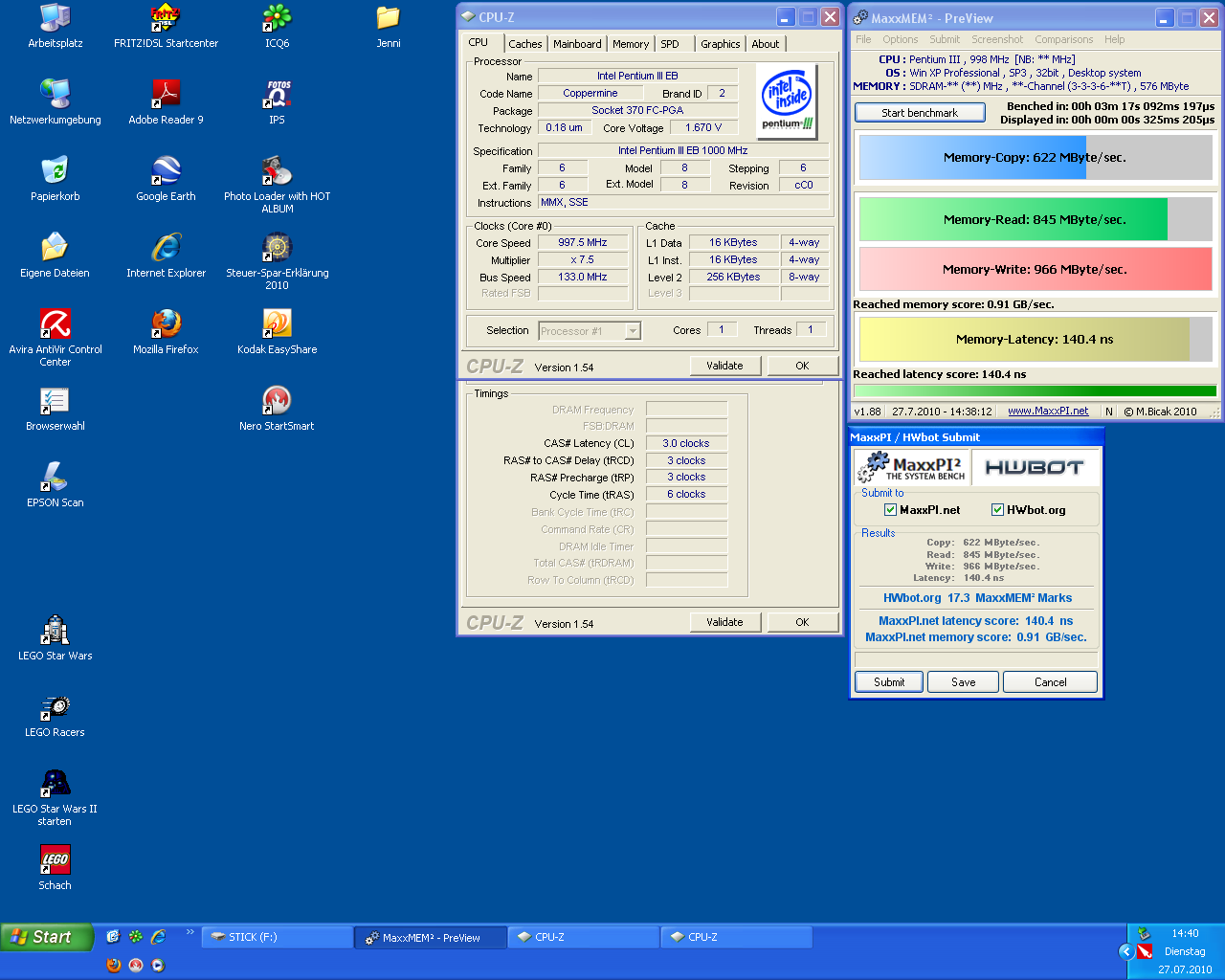
Task: Open the www.MaxxPI.net link
Action: point(1048,411)
